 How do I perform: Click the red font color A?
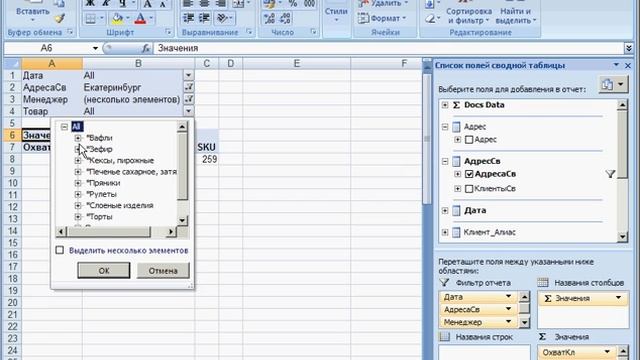pos(140,18)
